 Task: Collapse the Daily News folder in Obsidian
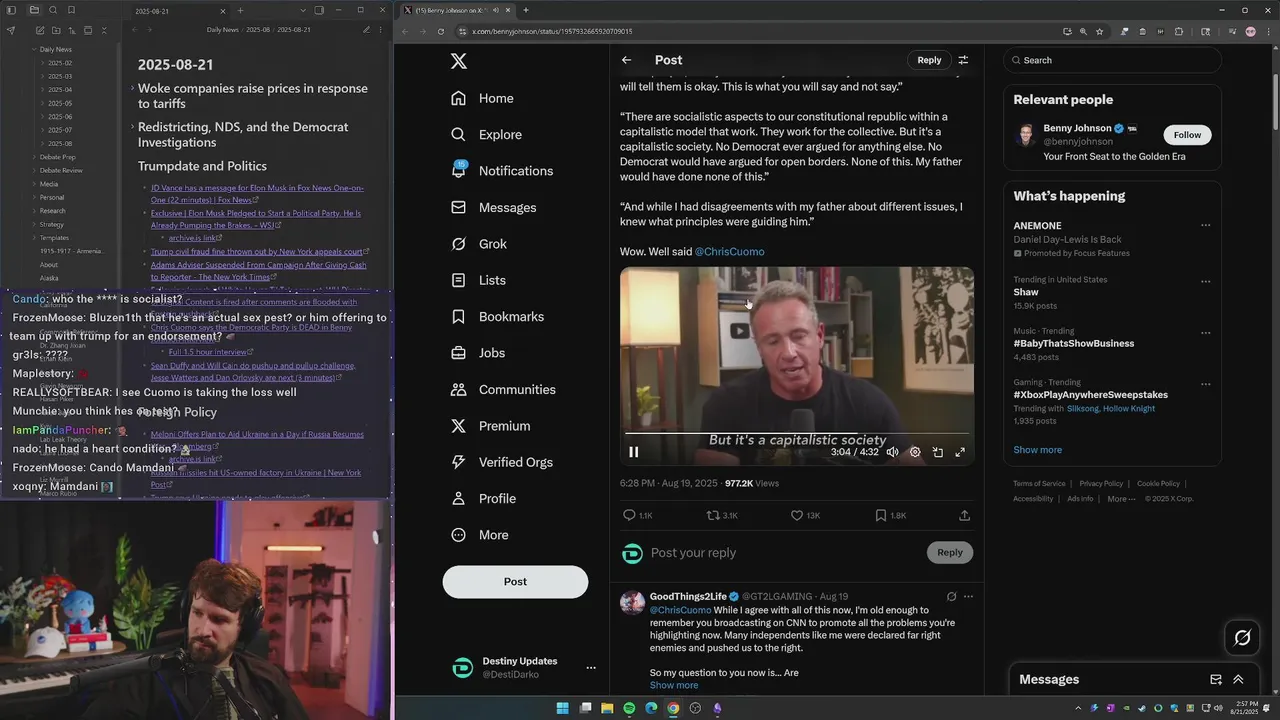click(34, 49)
